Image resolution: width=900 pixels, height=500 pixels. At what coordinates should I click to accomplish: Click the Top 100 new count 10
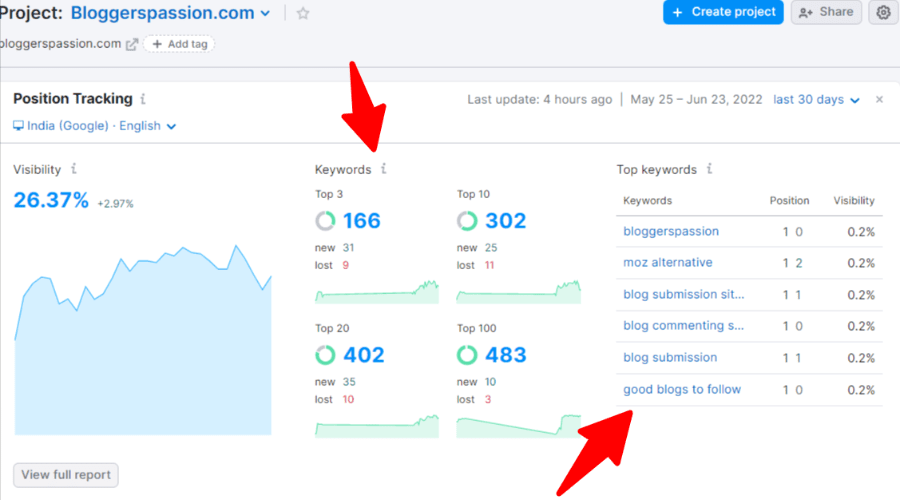[x=490, y=382]
